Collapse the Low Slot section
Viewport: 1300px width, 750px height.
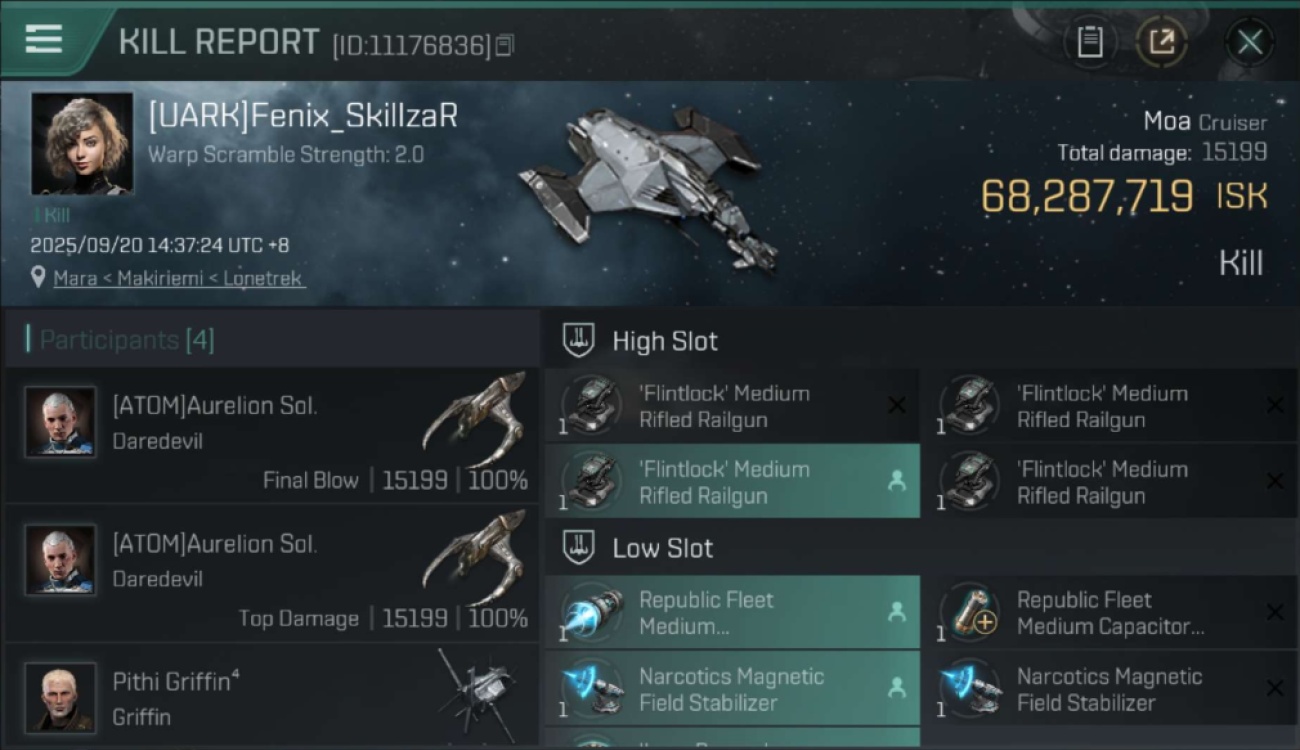coord(662,548)
